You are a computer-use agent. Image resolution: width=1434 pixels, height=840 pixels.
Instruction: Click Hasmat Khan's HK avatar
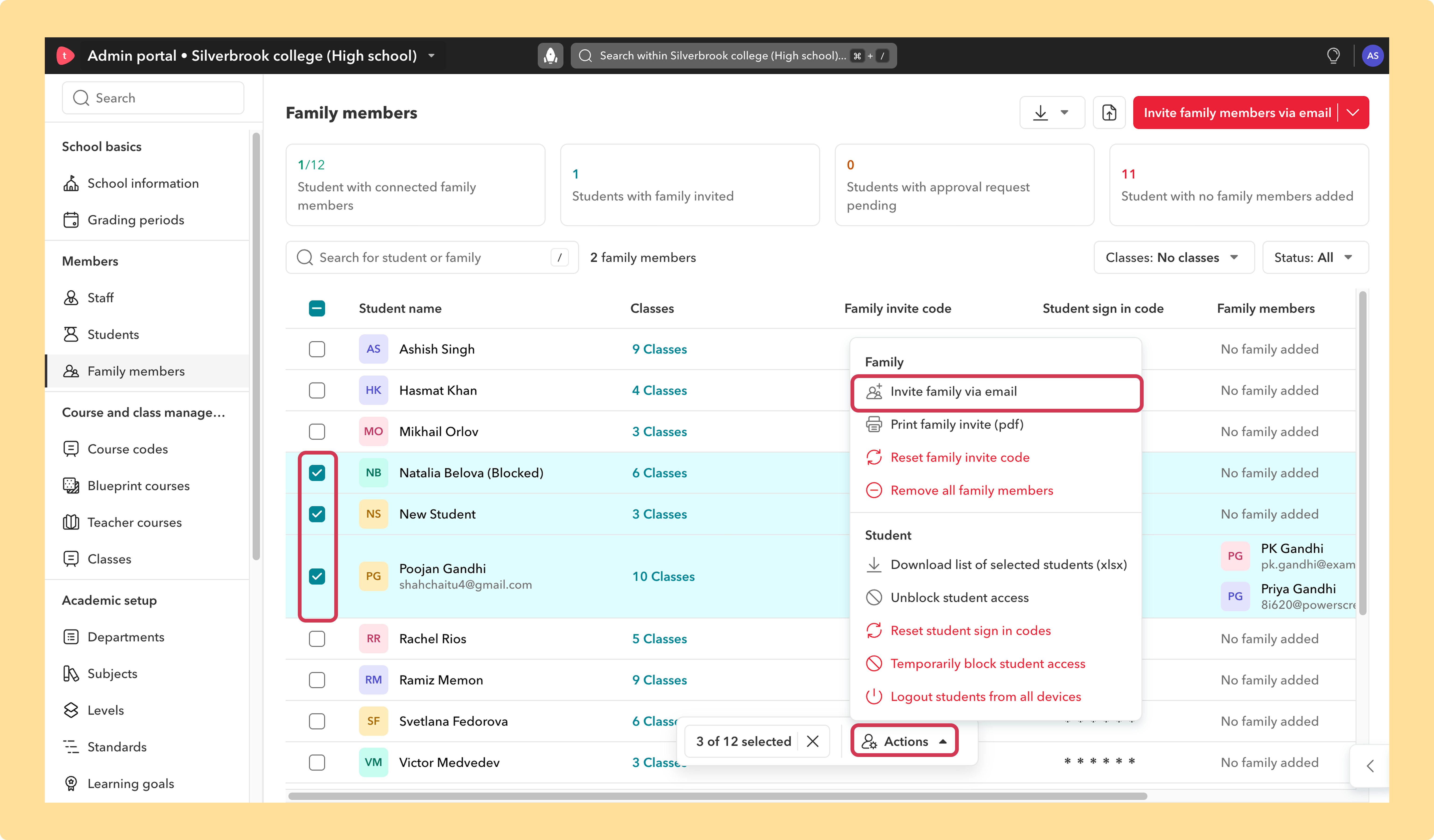373,390
